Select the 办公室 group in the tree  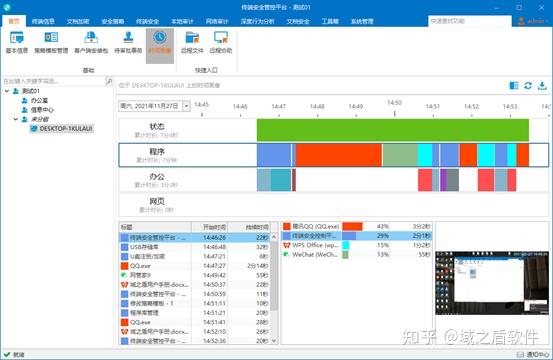click(x=40, y=100)
